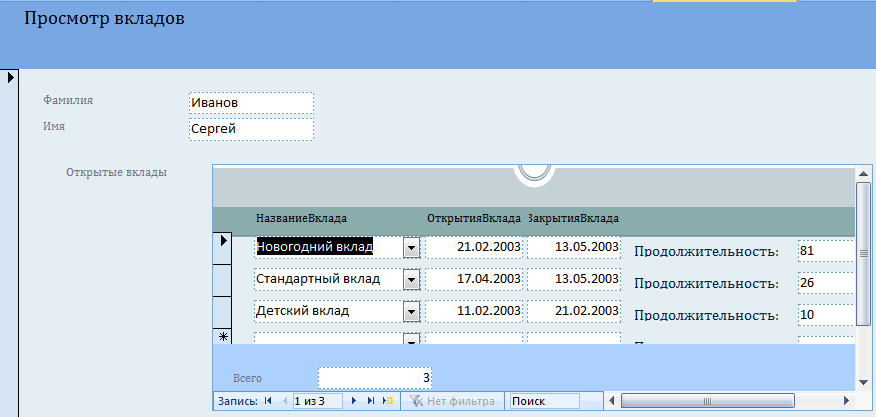Click the ОткрытияВклада column header
The width and height of the screenshot is (876, 417).
(474, 219)
